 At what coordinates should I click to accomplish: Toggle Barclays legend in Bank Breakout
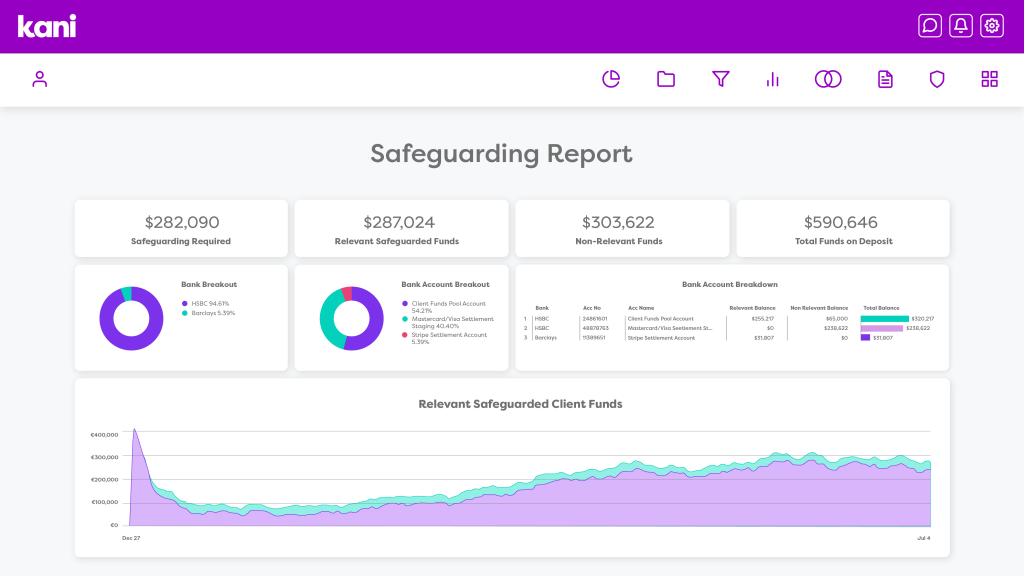(212, 313)
